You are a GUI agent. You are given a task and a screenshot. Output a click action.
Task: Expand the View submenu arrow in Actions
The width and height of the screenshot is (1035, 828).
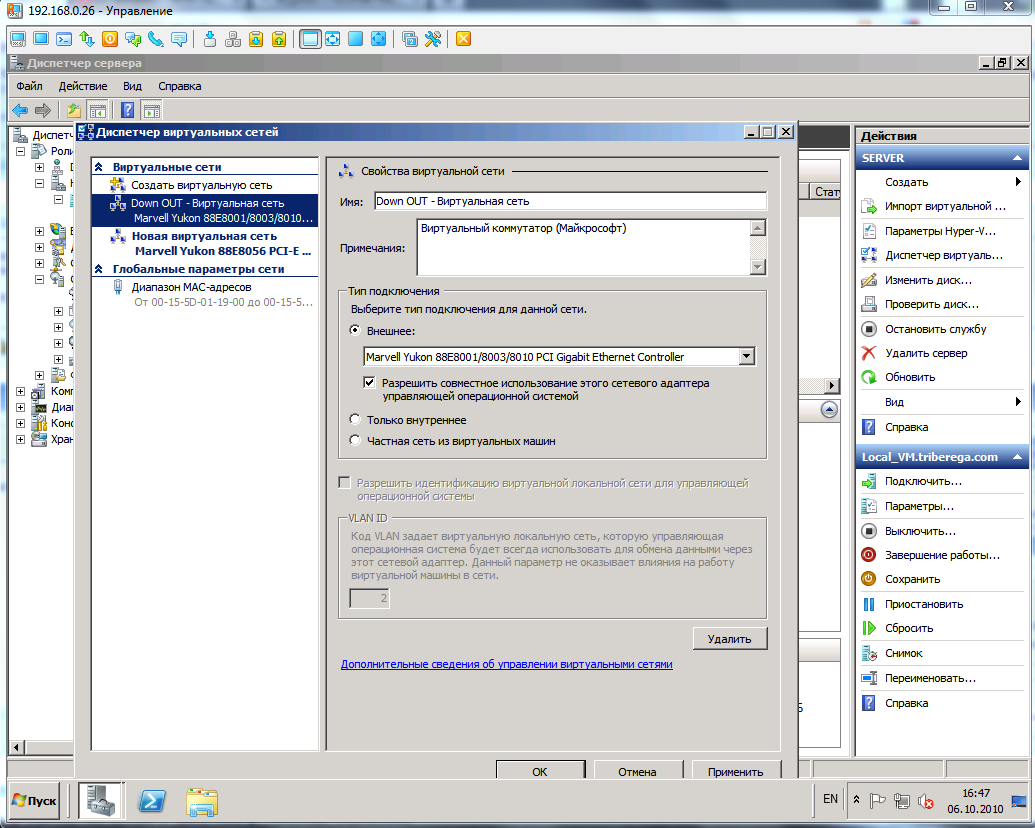tap(1018, 401)
